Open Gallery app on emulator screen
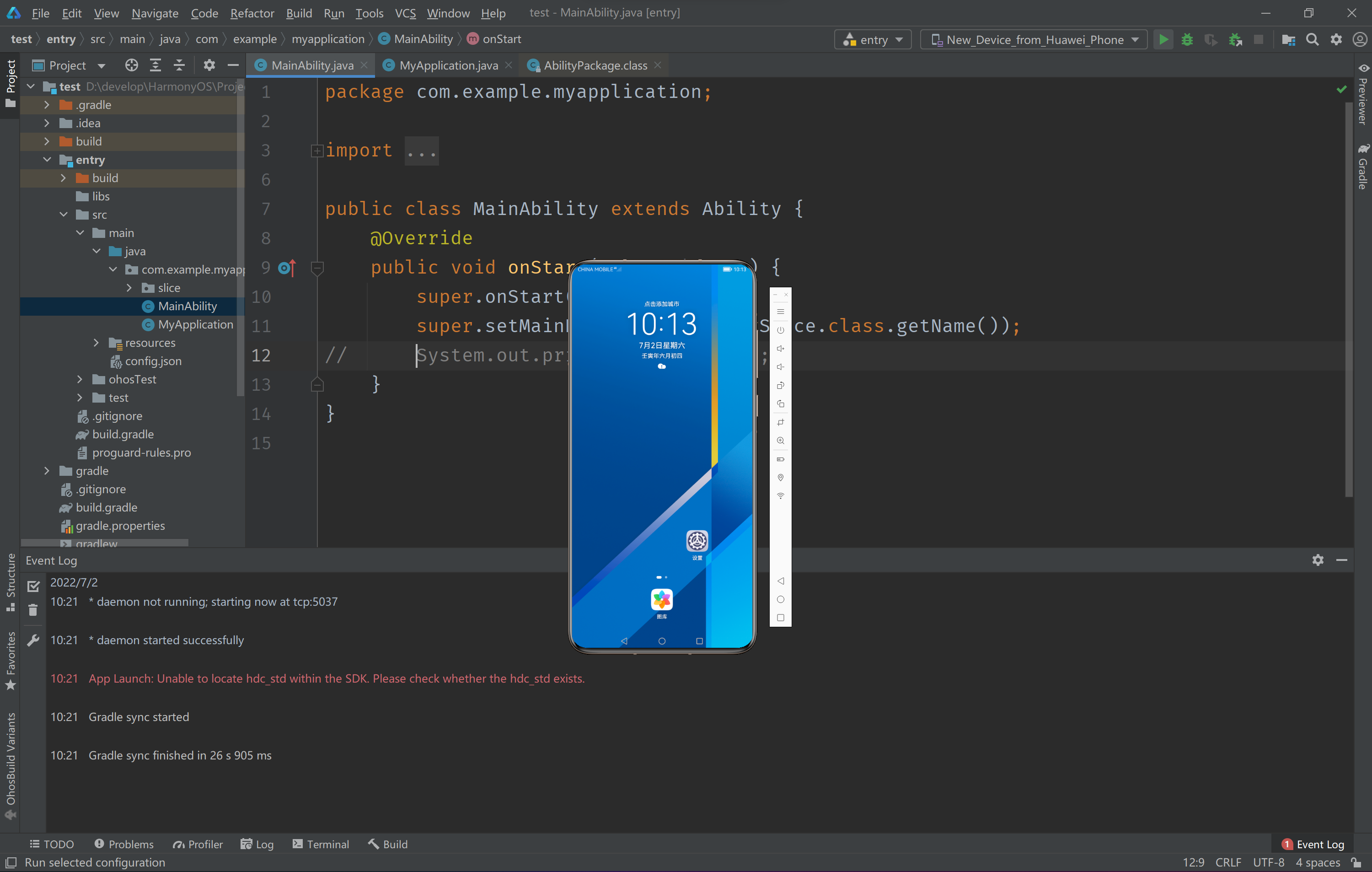 pos(661,600)
